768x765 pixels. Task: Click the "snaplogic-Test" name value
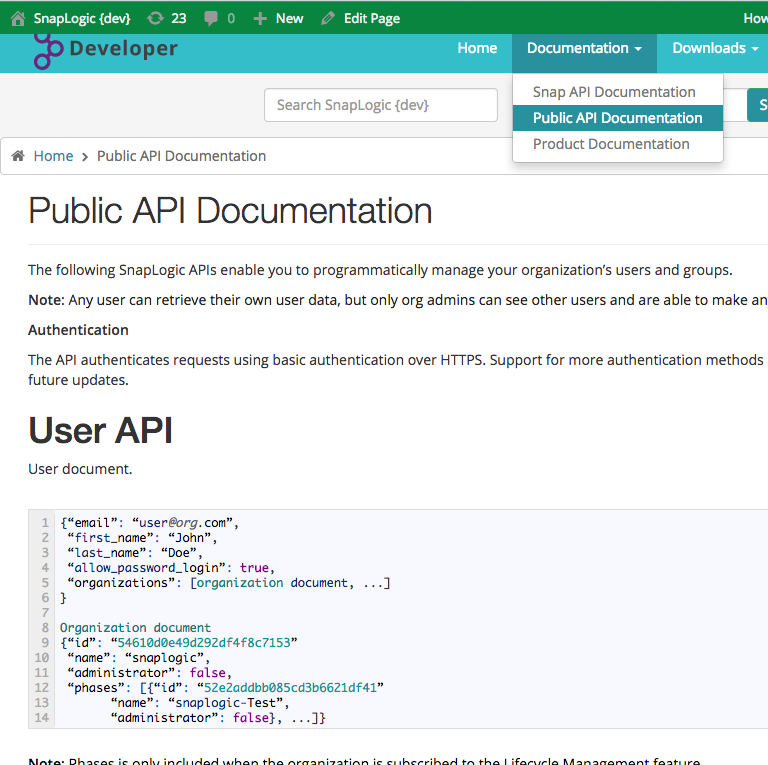(225, 703)
